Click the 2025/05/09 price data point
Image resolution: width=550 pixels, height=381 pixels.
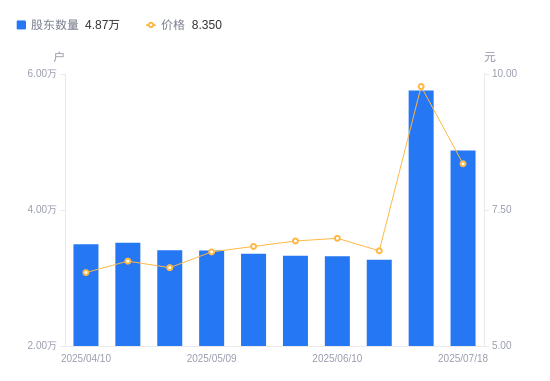pyautogui.click(x=212, y=252)
